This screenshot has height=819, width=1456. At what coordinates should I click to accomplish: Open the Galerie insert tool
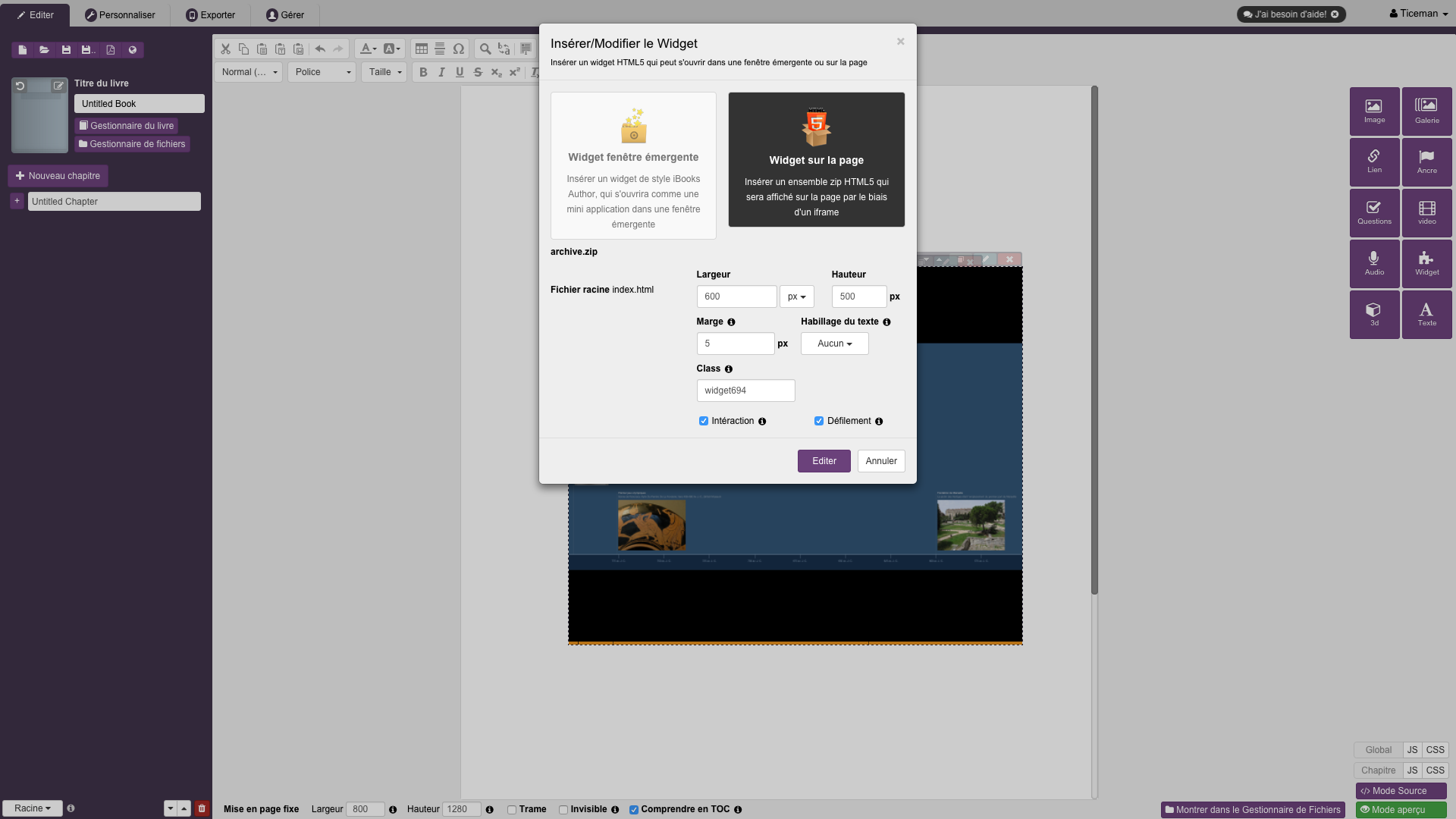pos(1426,111)
